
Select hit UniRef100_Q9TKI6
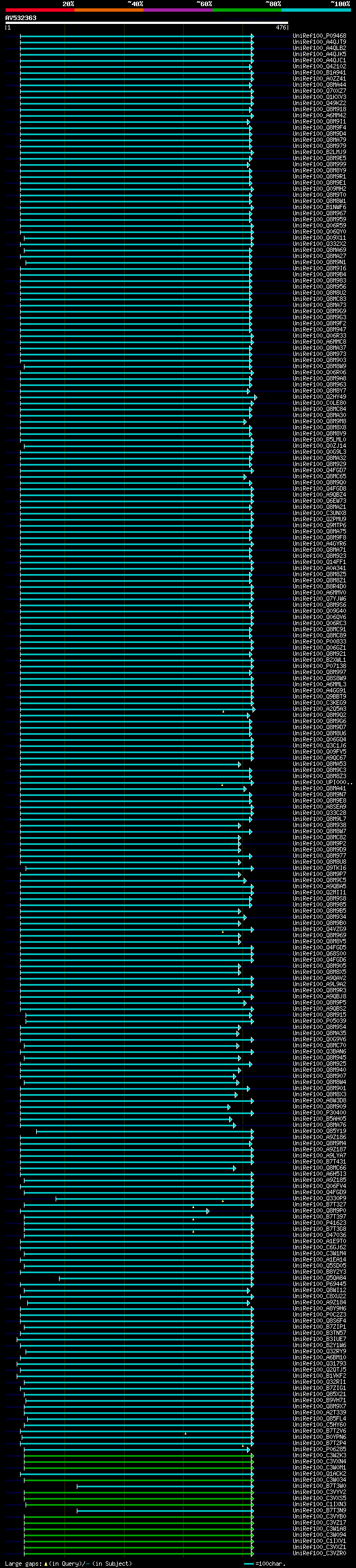319,868
